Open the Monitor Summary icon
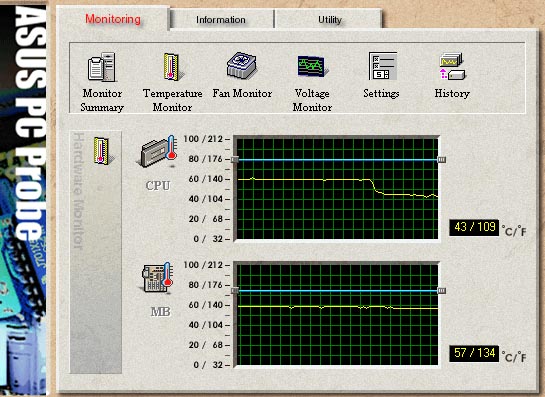Image resolution: width=545 pixels, height=397 pixels. click(101, 67)
